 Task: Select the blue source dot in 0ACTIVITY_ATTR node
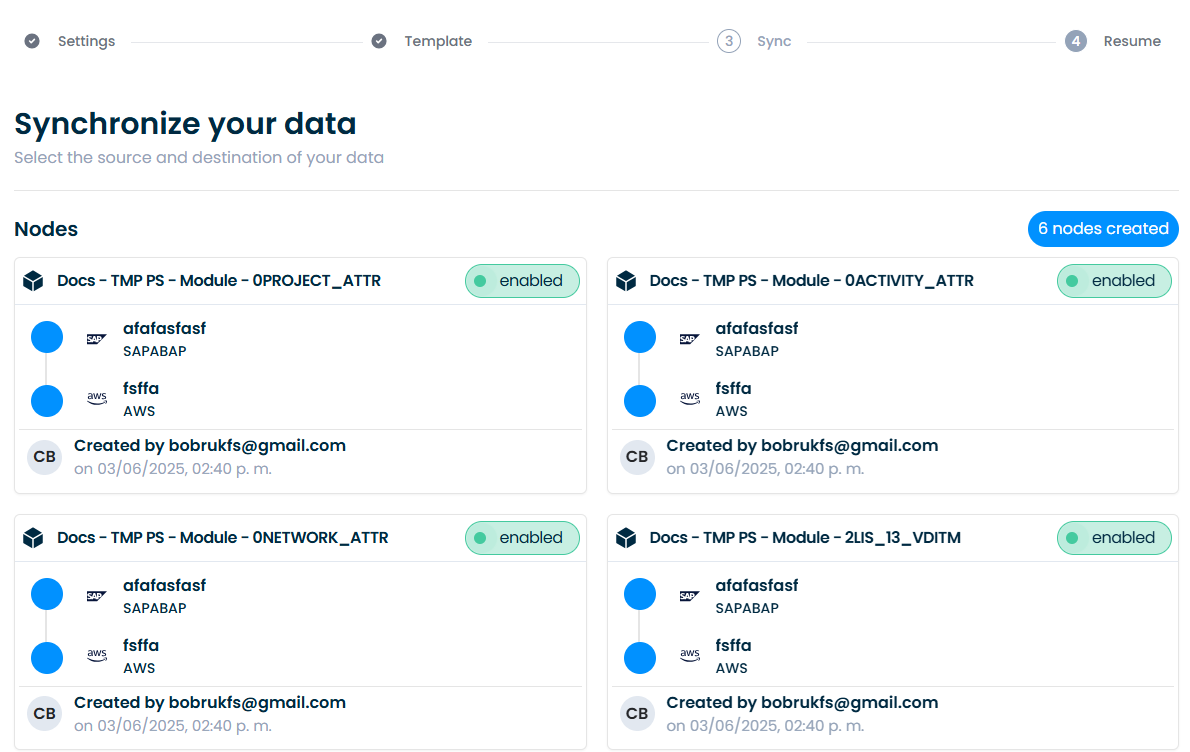pos(640,337)
